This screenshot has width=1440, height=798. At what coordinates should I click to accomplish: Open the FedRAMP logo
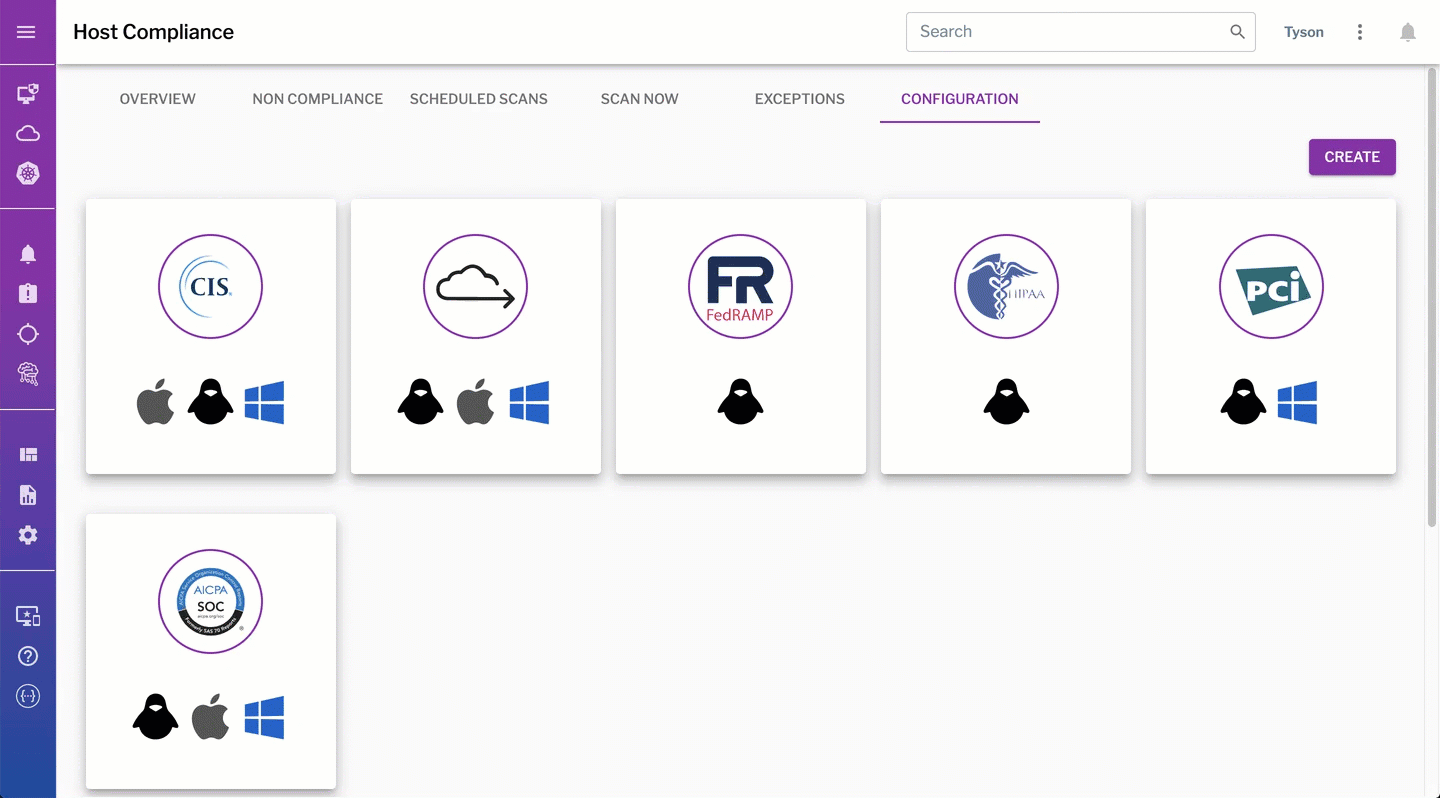click(741, 287)
